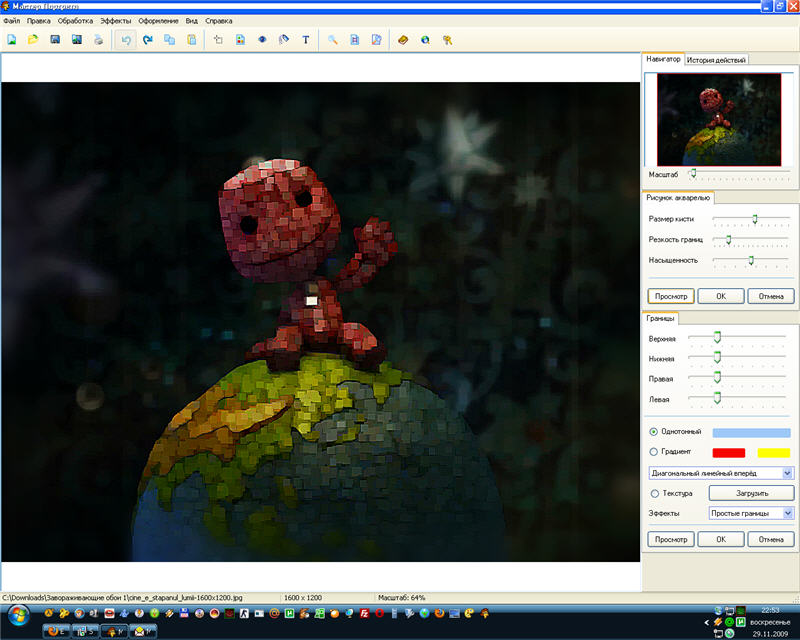This screenshot has width=800, height=640.
Task: Select the Text tool 'T' icon
Action: (x=305, y=40)
